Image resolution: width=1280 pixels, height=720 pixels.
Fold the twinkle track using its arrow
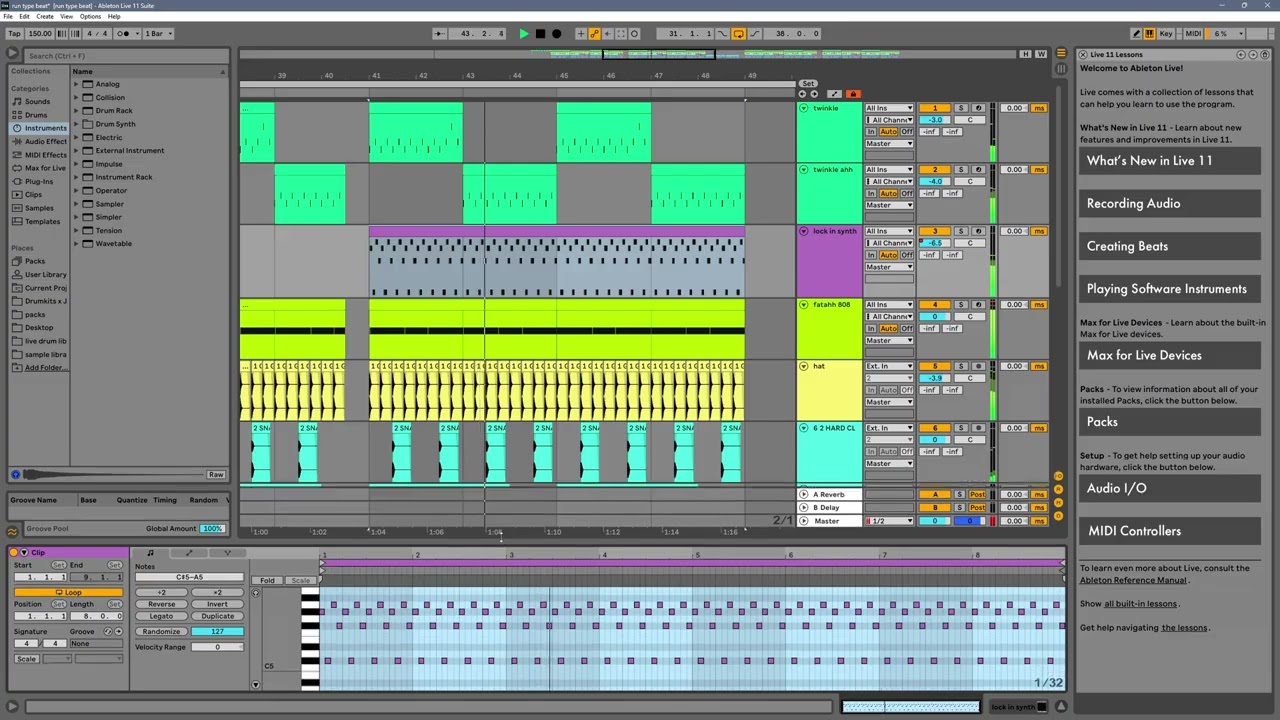point(803,108)
